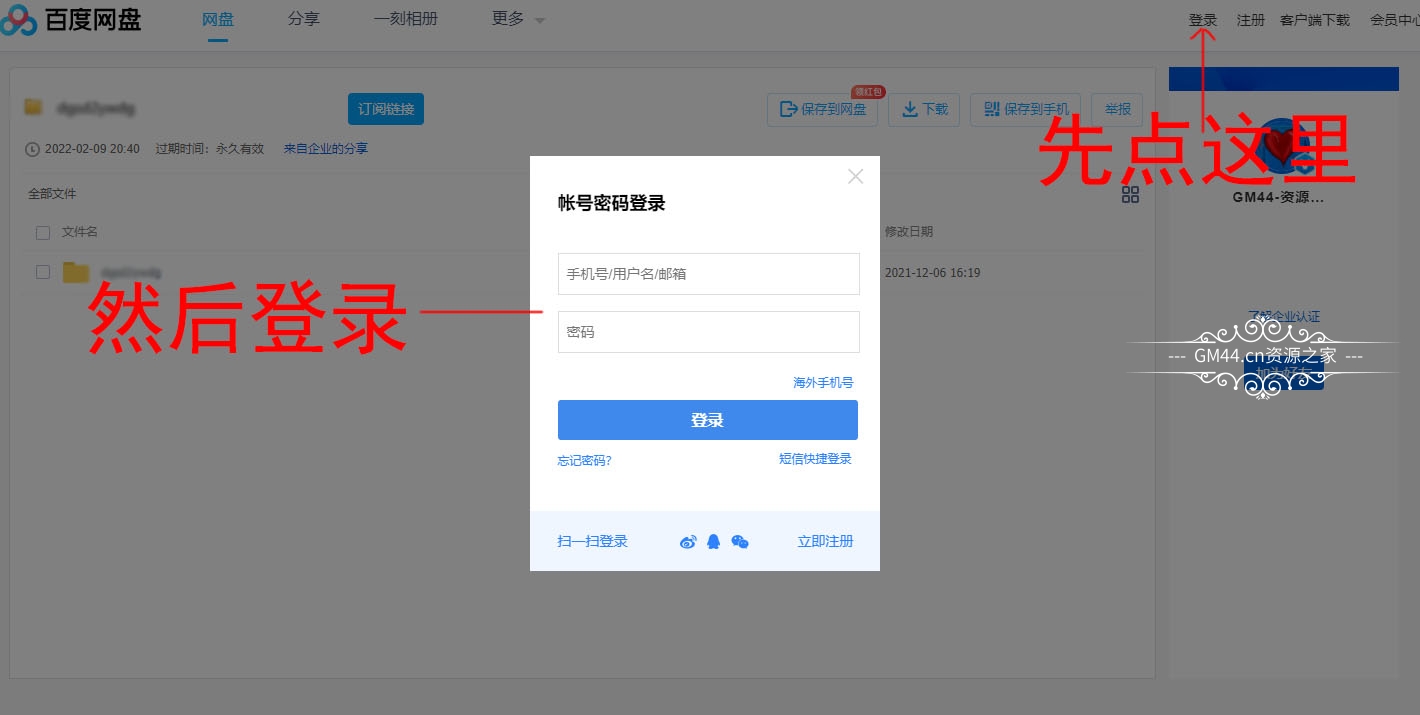This screenshot has width=1420, height=715.
Task: Open the 网盘 tab
Action: pyautogui.click(x=218, y=19)
